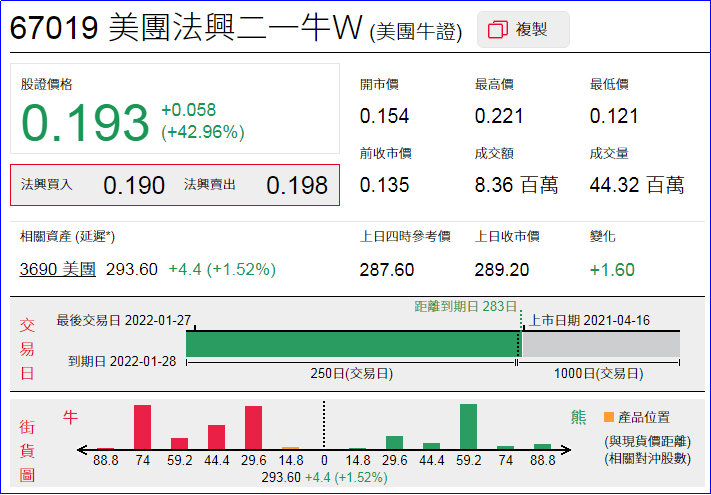This screenshot has width=711, height=495.
Task: Click the 上市日期 2021-04-16 label
Action: tap(589, 320)
